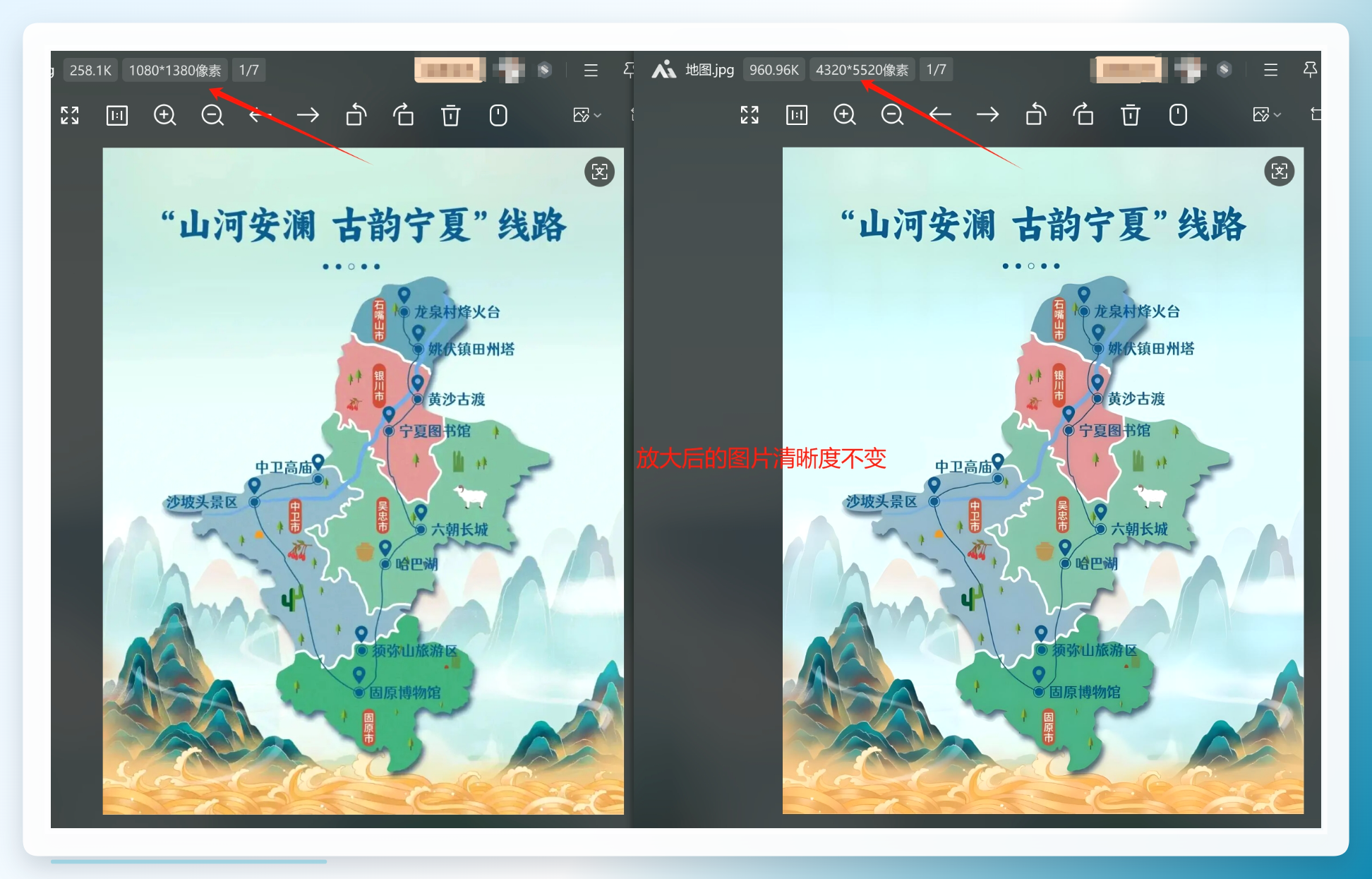This screenshot has height=879, width=1372.
Task: Click the 258.1K file size label
Action: (x=90, y=70)
